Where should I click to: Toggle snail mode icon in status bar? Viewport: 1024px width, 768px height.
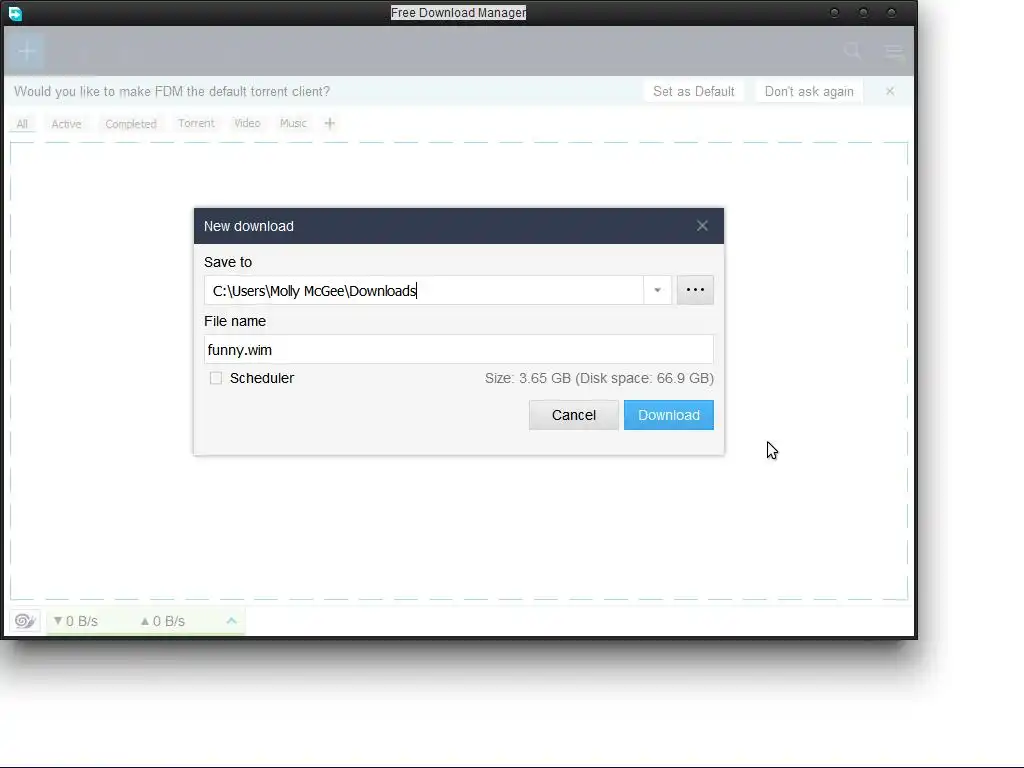coord(25,621)
